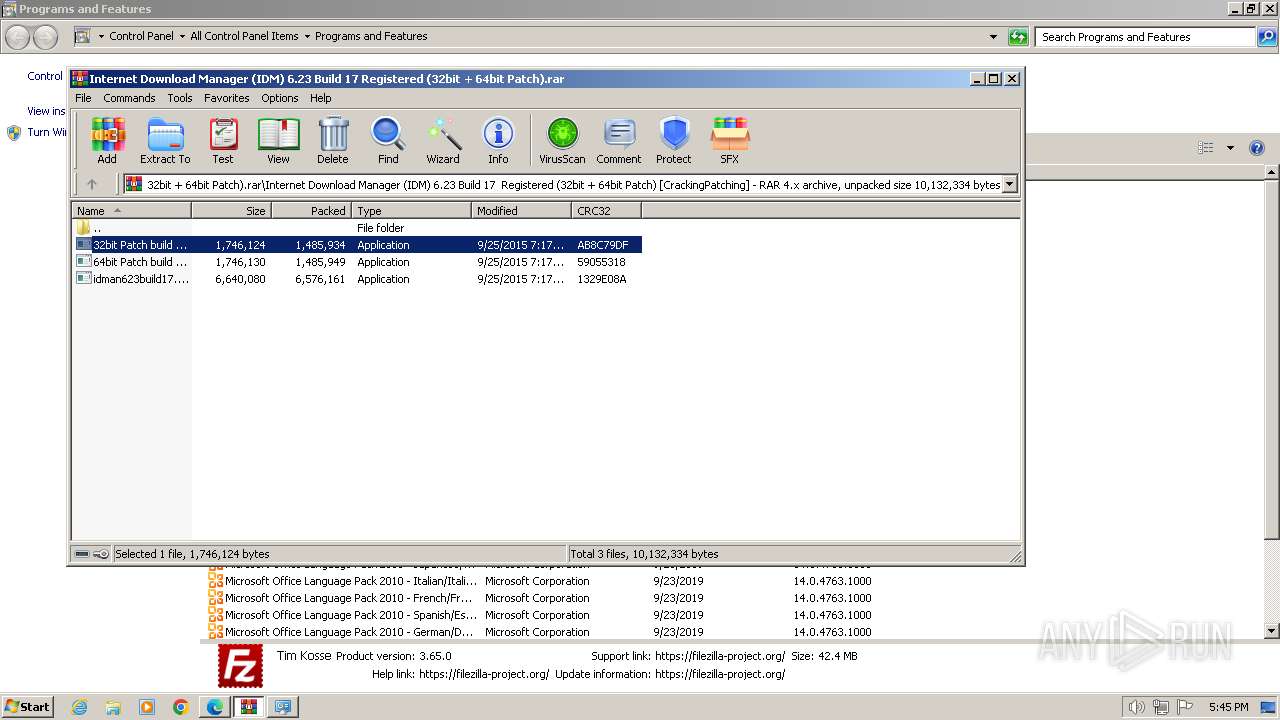
Task: Run VirusScan from toolbar
Action: (562, 141)
